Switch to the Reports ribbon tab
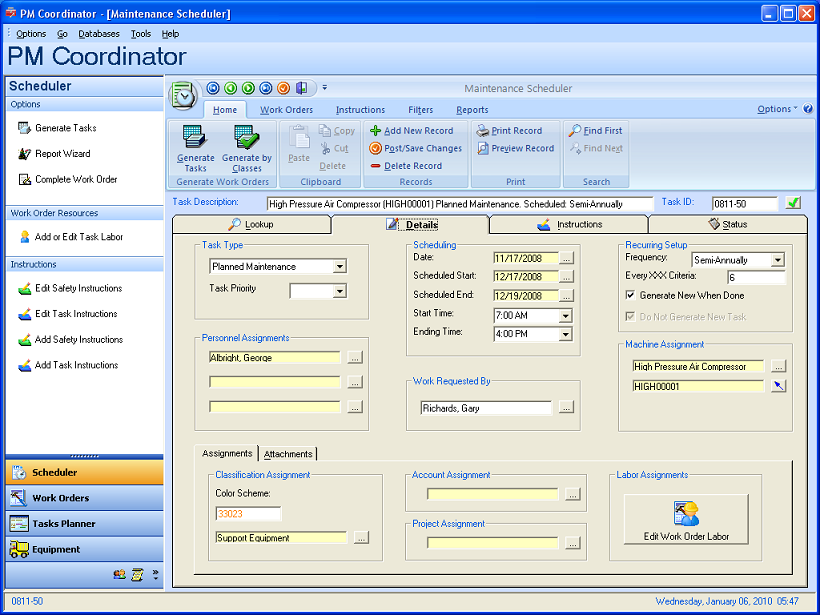 point(472,110)
